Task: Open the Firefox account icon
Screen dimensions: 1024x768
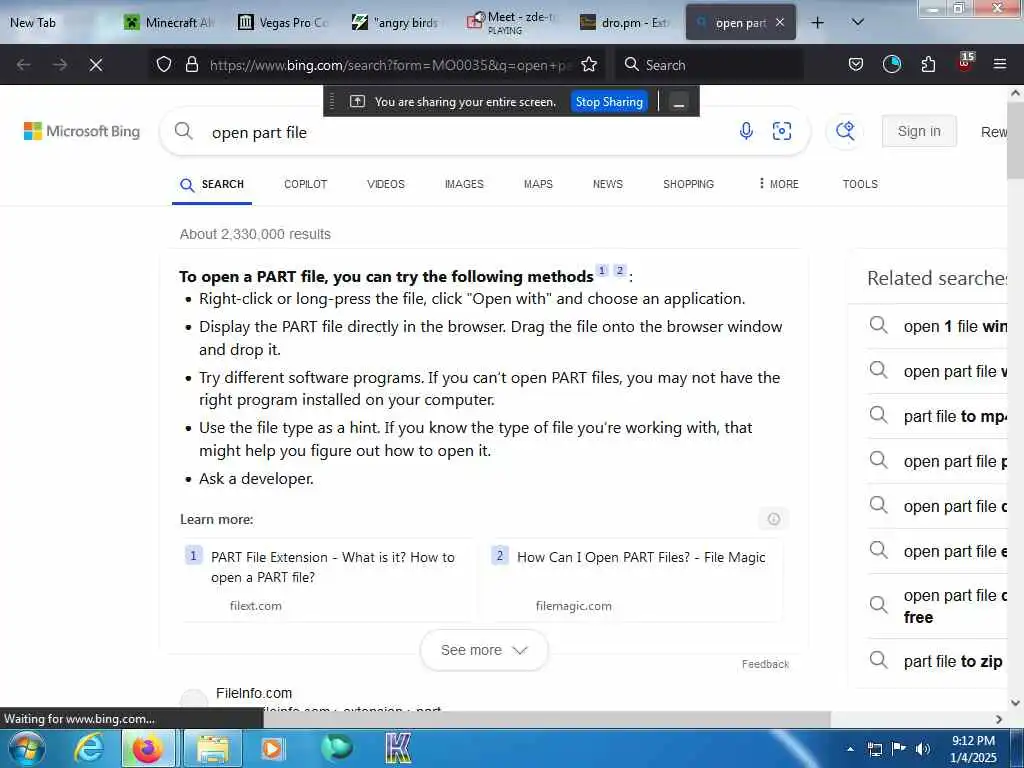Action: (x=891, y=64)
